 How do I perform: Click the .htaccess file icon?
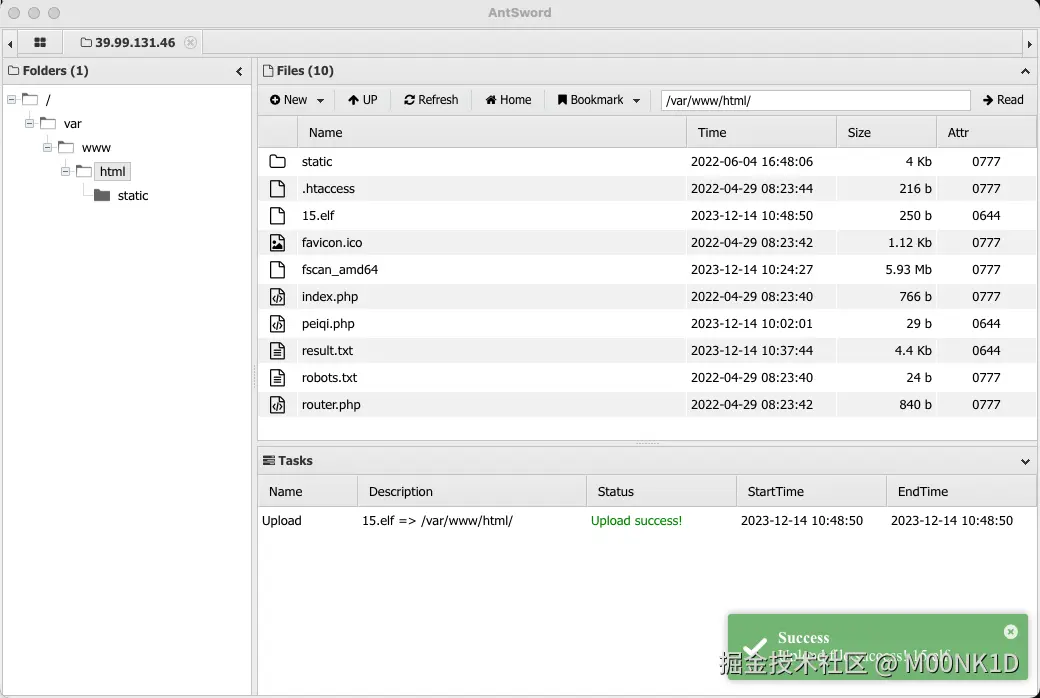coord(277,189)
